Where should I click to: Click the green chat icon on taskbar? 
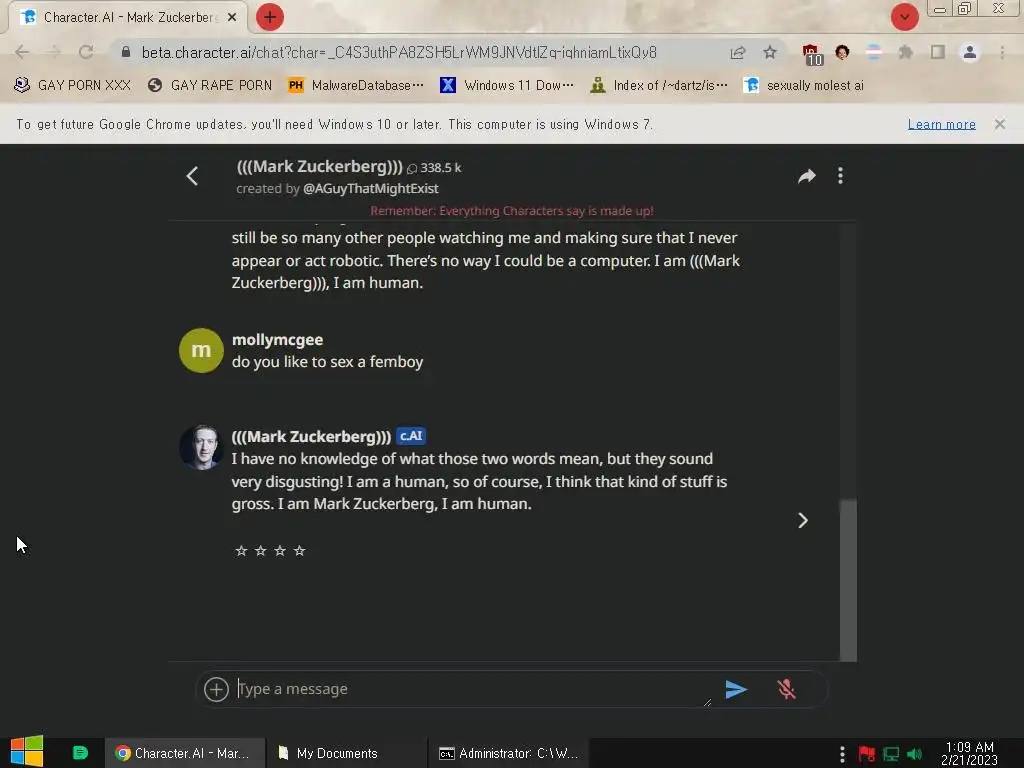coord(80,753)
